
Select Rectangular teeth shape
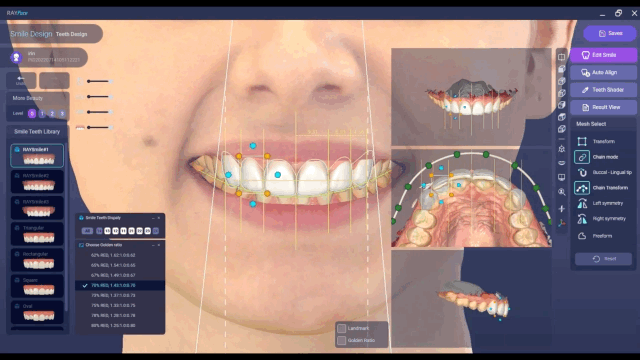[x=37, y=260]
